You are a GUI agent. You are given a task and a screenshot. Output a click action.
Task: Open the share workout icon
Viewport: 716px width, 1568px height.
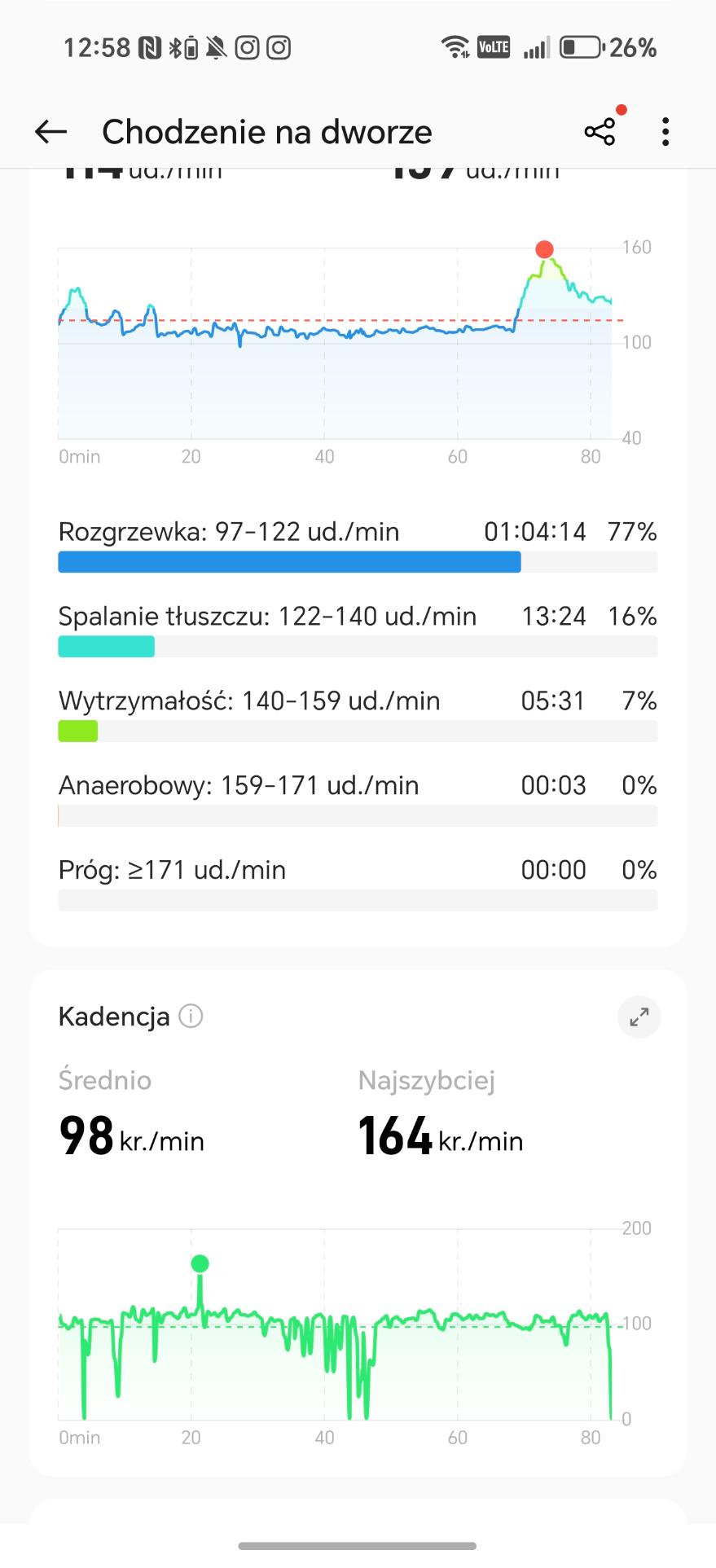tap(600, 132)
